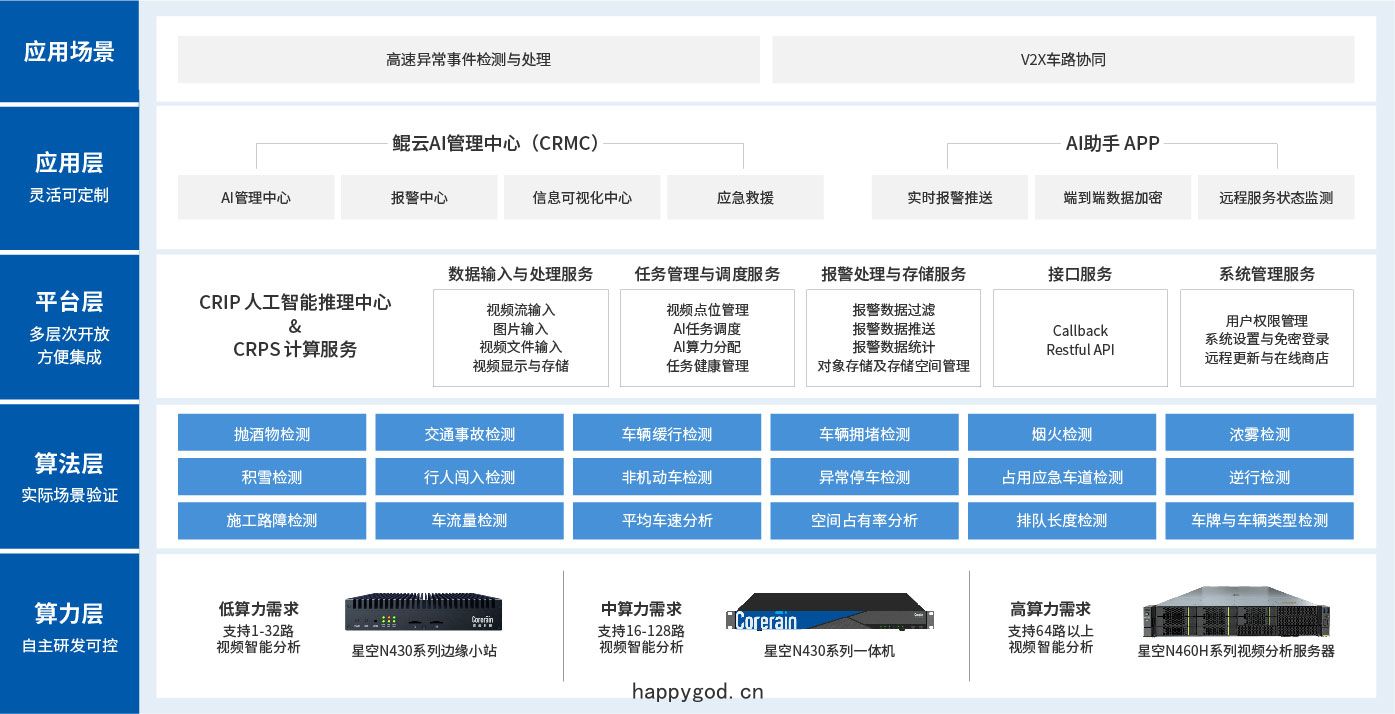Select the 算法层 layer tab
Image resolution: width=1395 pixels, height=714 pixels.
69,476
